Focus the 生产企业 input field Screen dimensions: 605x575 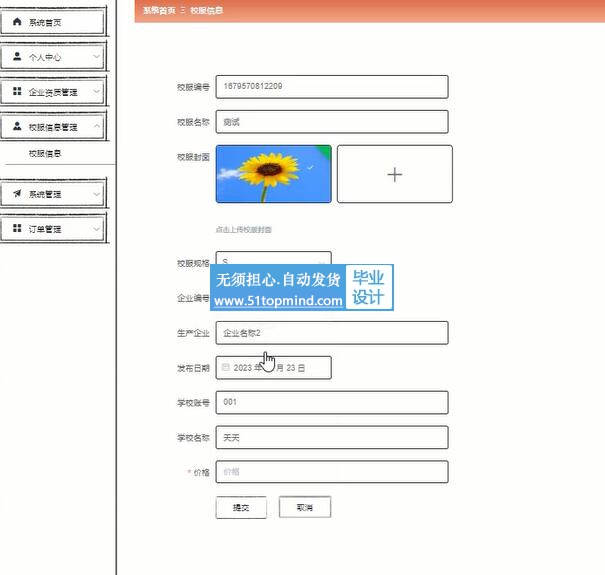(332, 333)
